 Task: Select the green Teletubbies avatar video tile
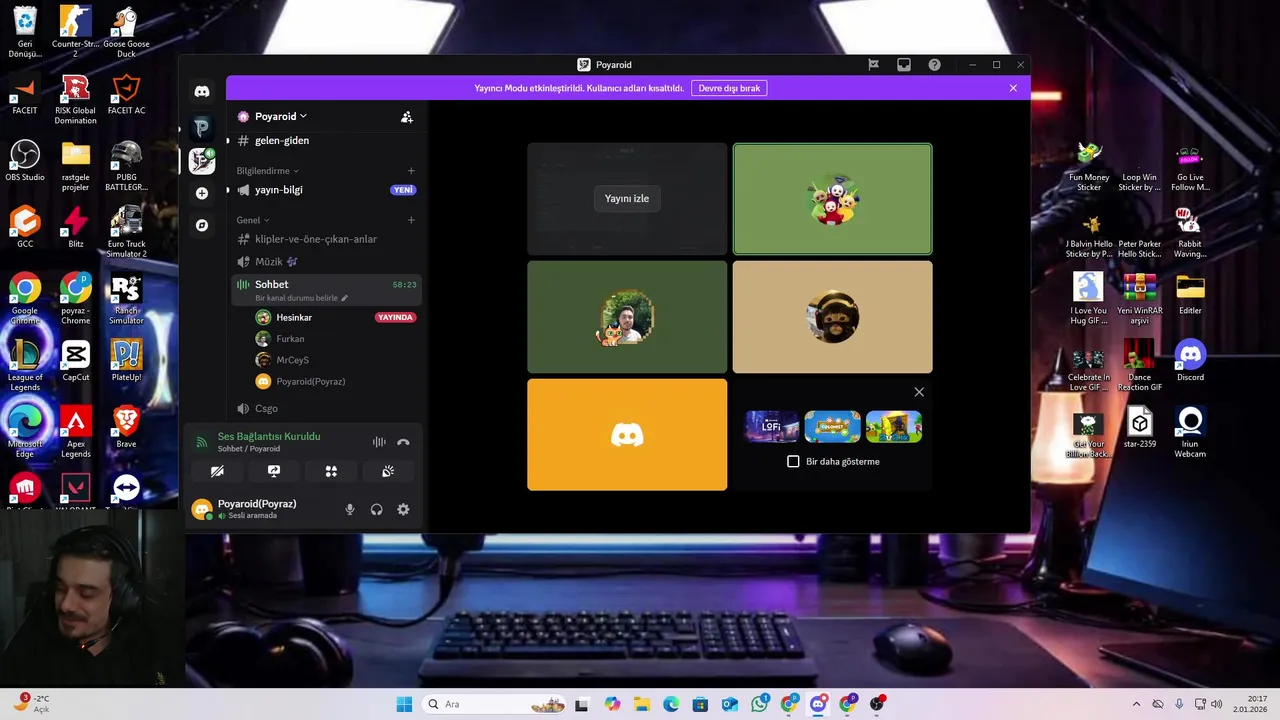click(832, 199)
